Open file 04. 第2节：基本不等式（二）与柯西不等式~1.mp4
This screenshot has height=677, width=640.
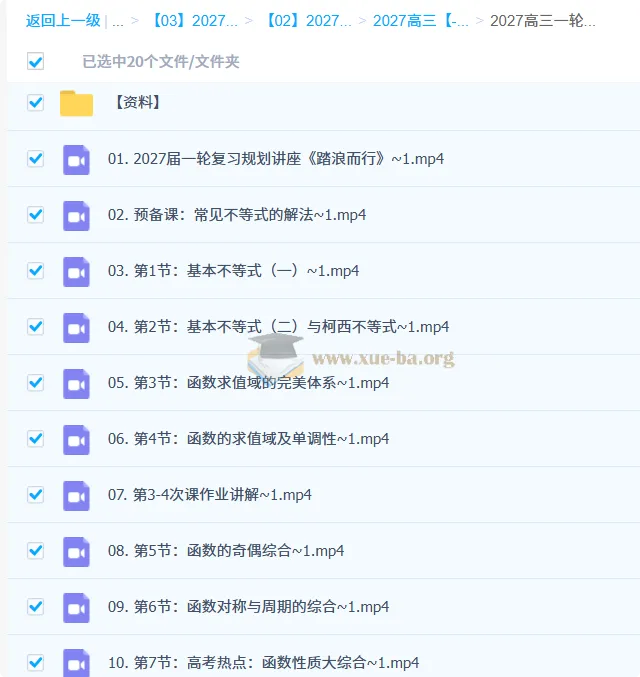[279, 327]
